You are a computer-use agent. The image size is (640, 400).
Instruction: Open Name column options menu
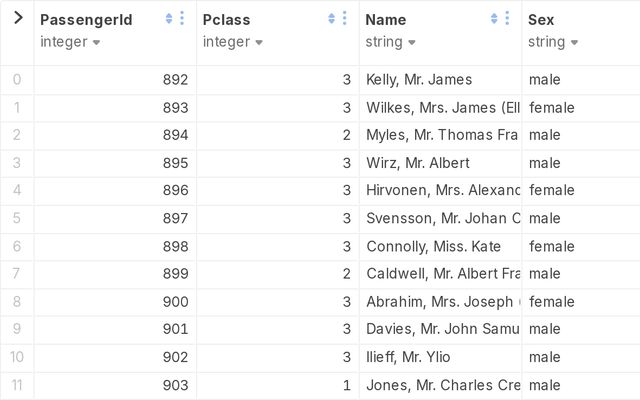coord(507,19)
